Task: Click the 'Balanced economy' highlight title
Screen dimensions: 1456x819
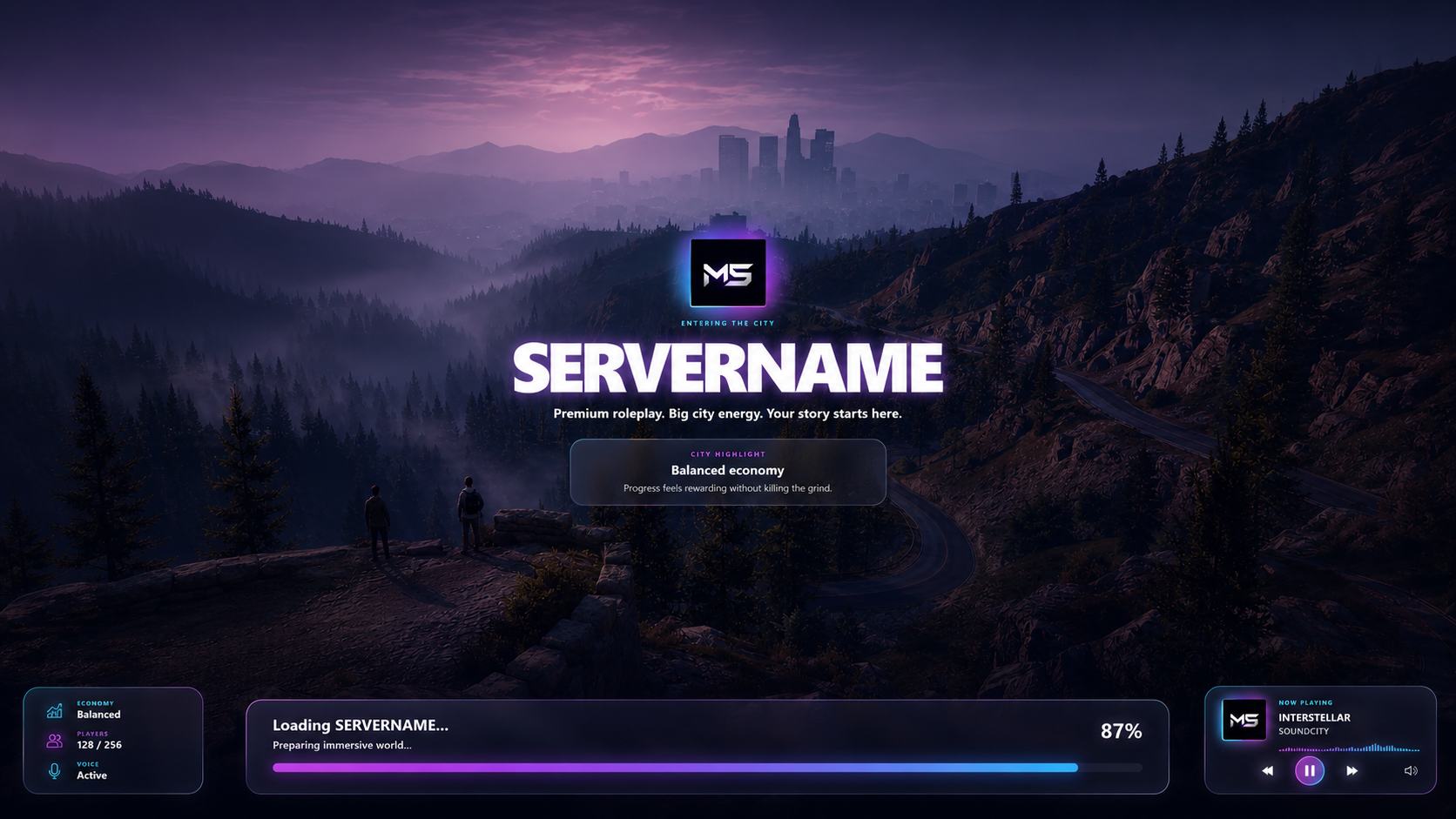Action: pos(728,470)
